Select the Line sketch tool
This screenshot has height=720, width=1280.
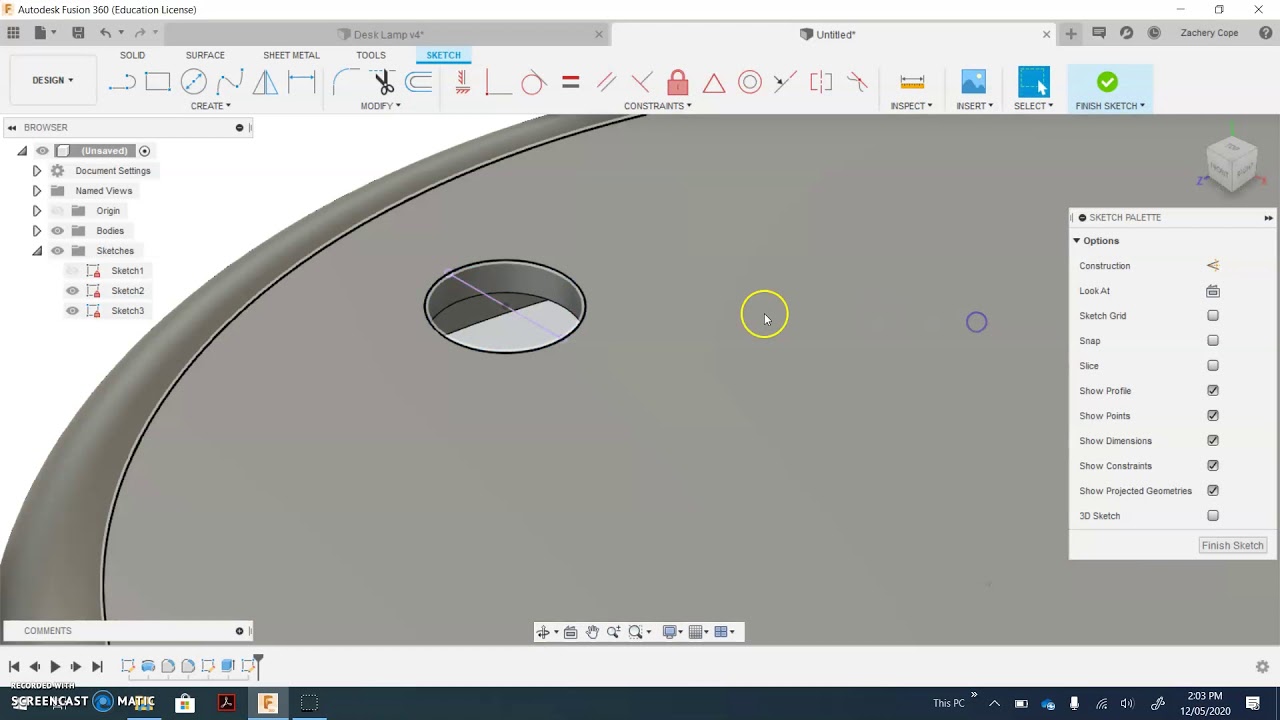tap(122, 82)
